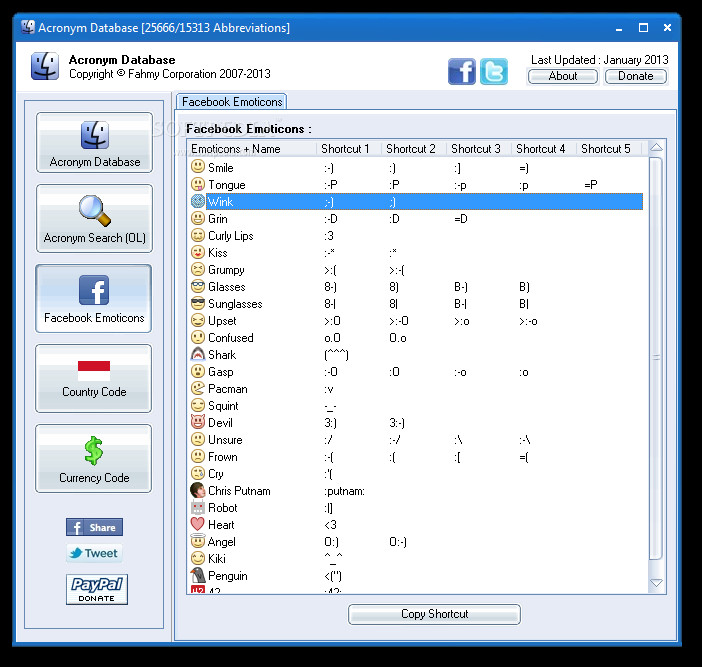Click the Shortcut 5 column header

pyautogui.click(x=608, y=149)
